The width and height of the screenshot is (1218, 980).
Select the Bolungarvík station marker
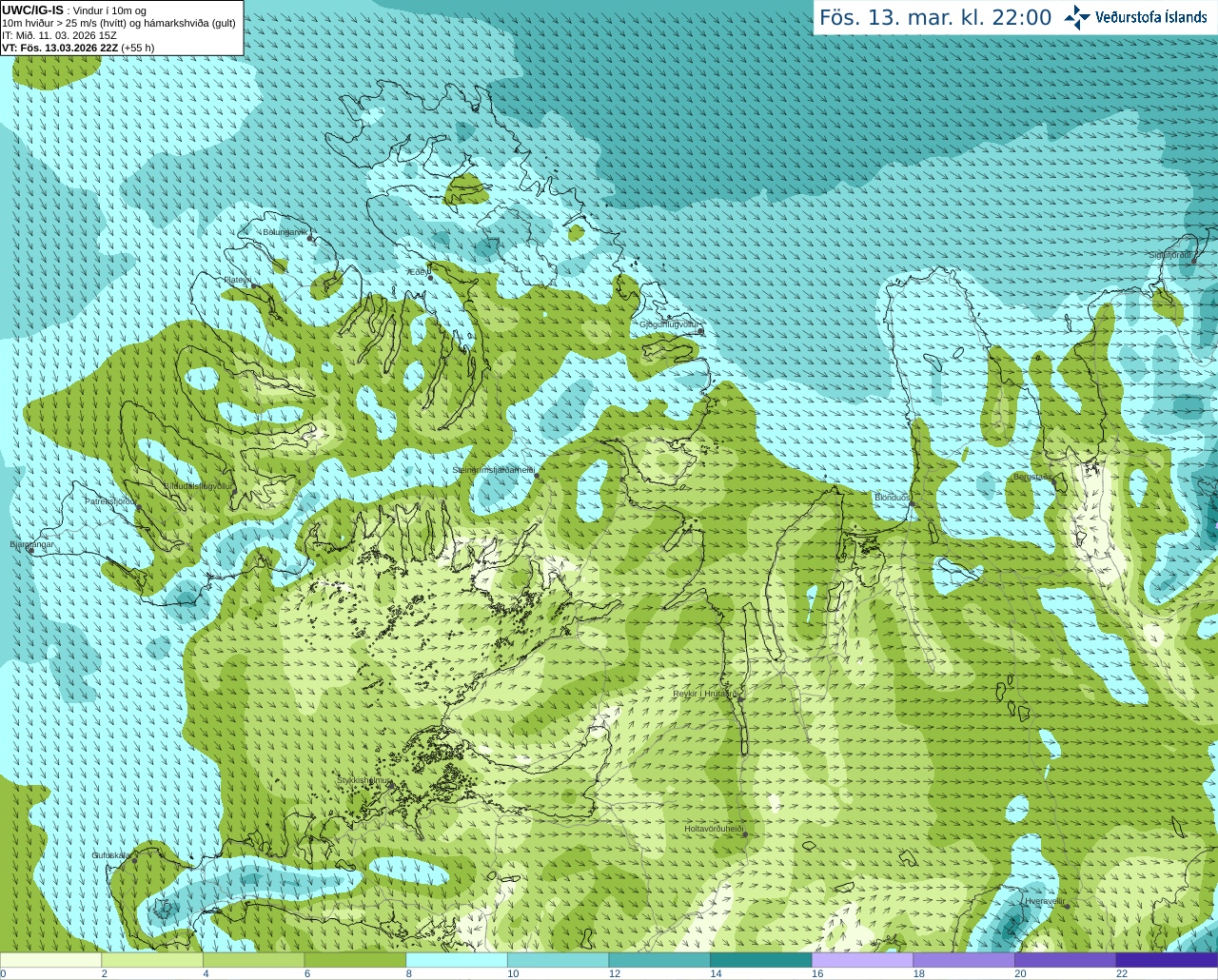(x=311, y=238)
